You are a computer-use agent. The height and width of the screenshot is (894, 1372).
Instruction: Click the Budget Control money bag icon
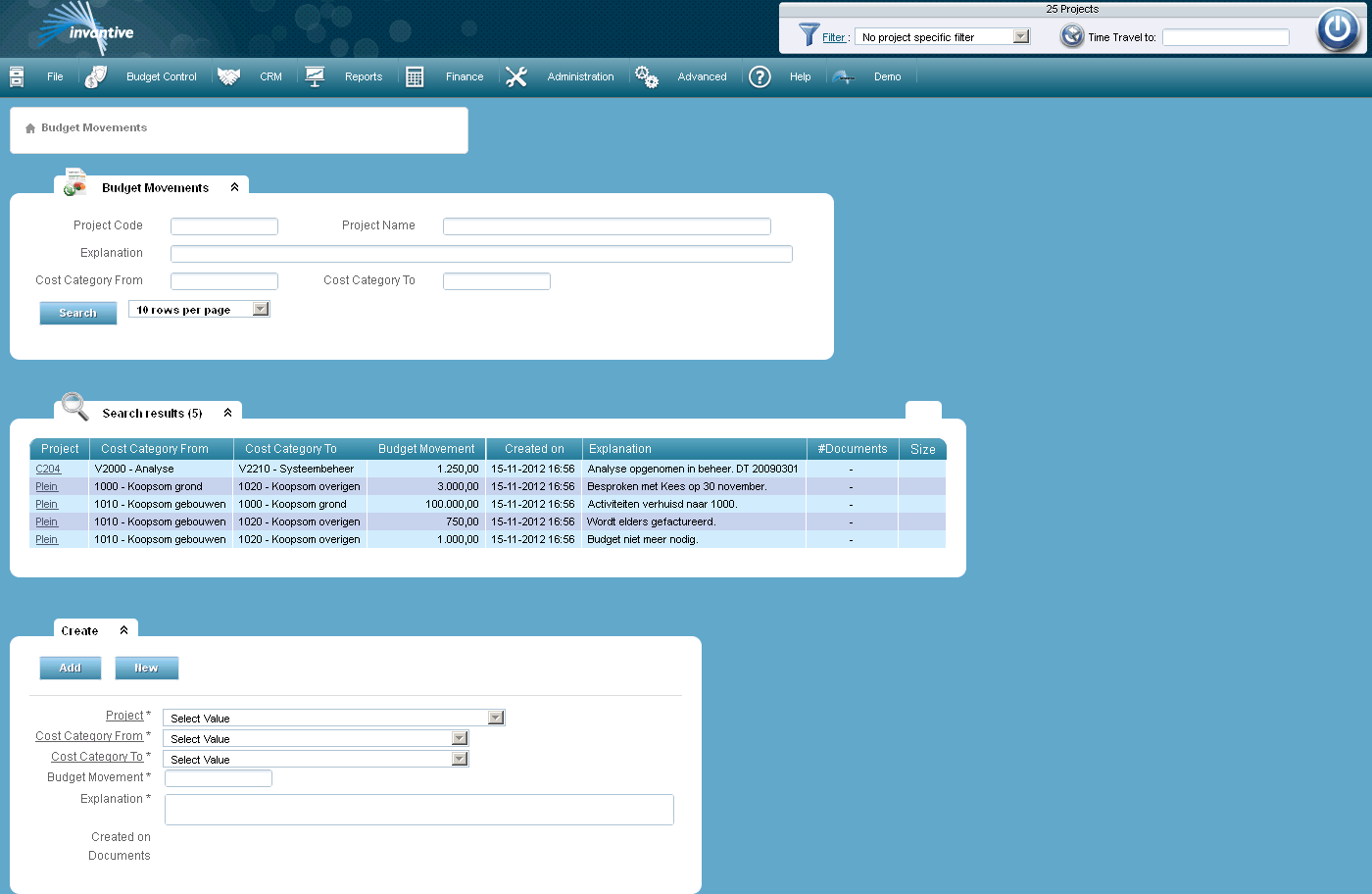point(95,76)
